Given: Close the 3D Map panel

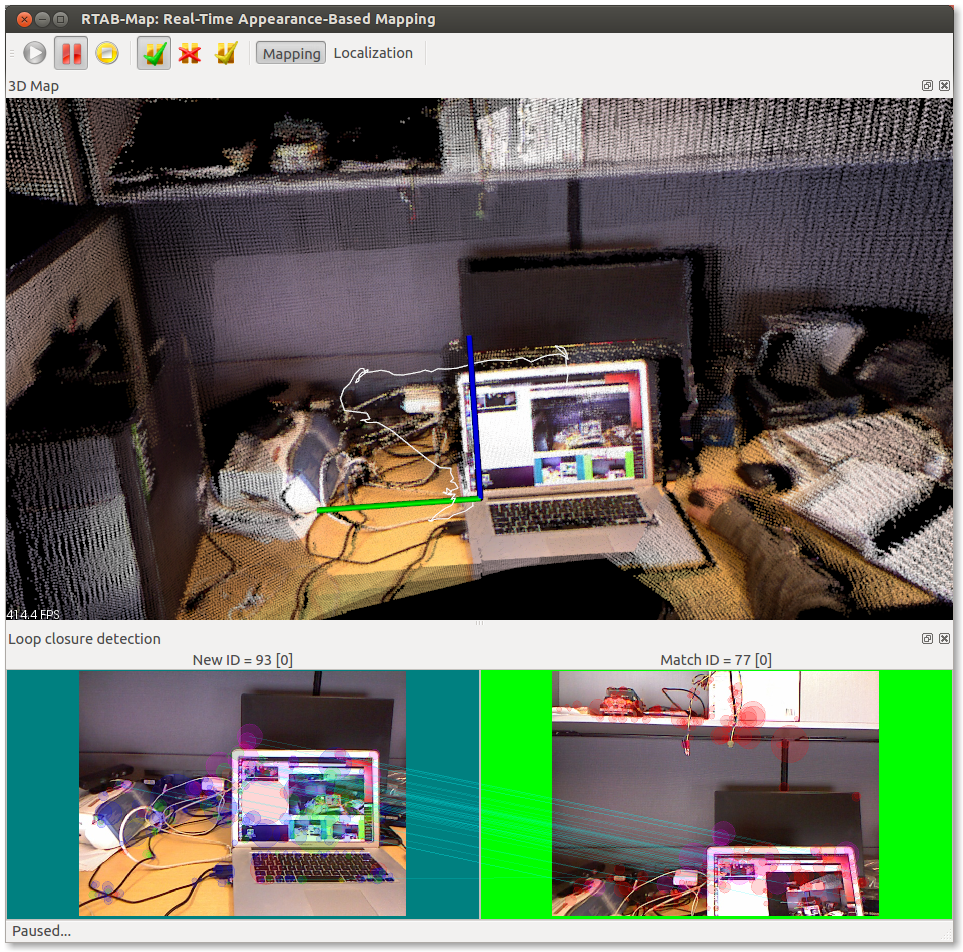Looking at the screenshot, I should [944, 86].
